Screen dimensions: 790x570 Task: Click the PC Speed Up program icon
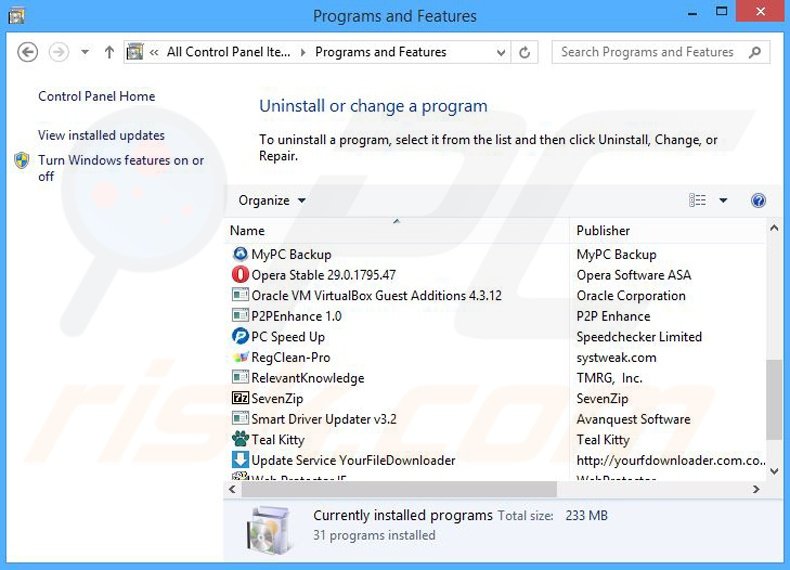coord(240,336)
